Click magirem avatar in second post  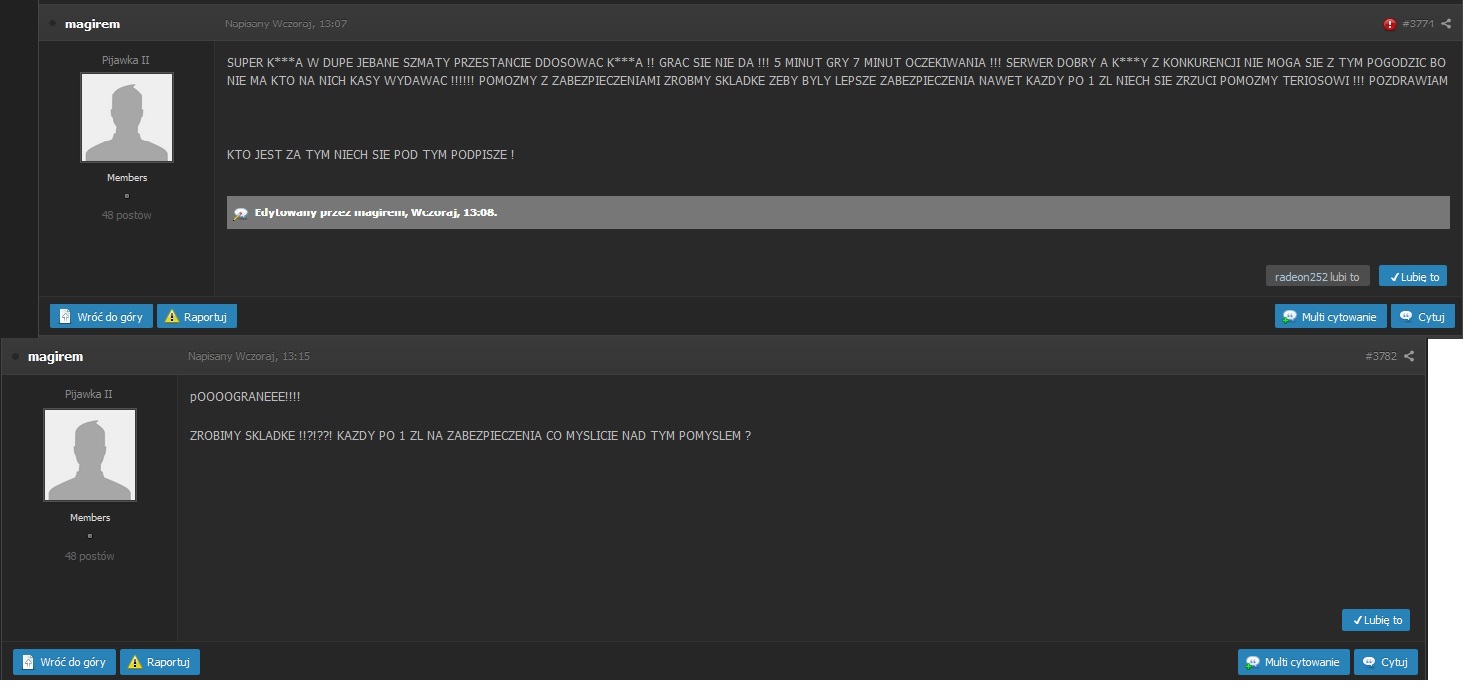coord(90,455)
